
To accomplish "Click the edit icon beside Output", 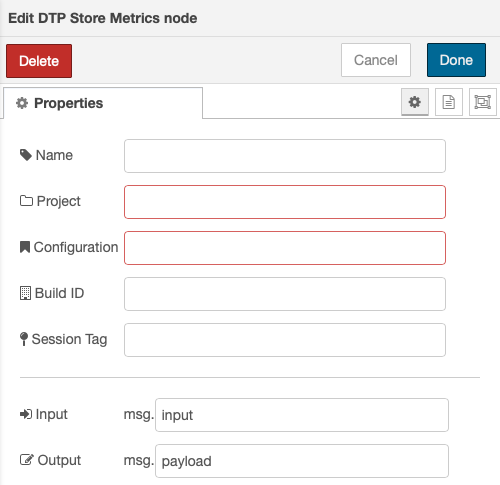I will (x=27, y=460).
